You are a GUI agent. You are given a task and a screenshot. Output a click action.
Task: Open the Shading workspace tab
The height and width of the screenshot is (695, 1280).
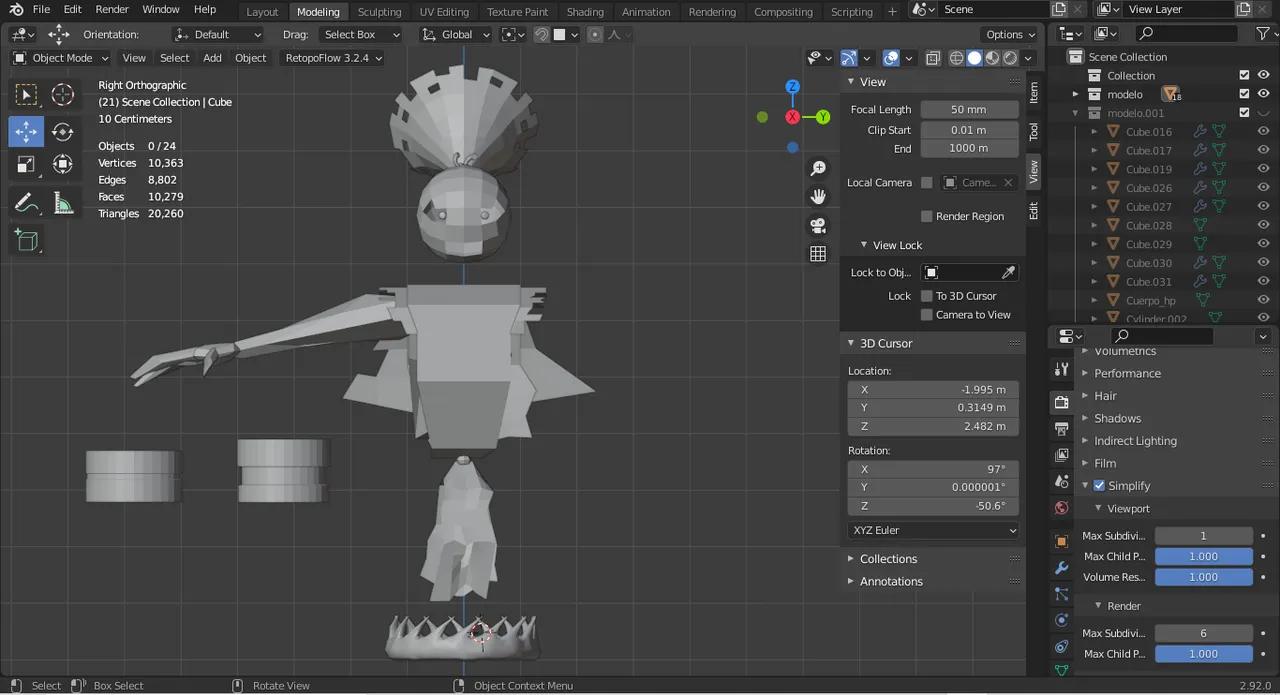point(585,12)
